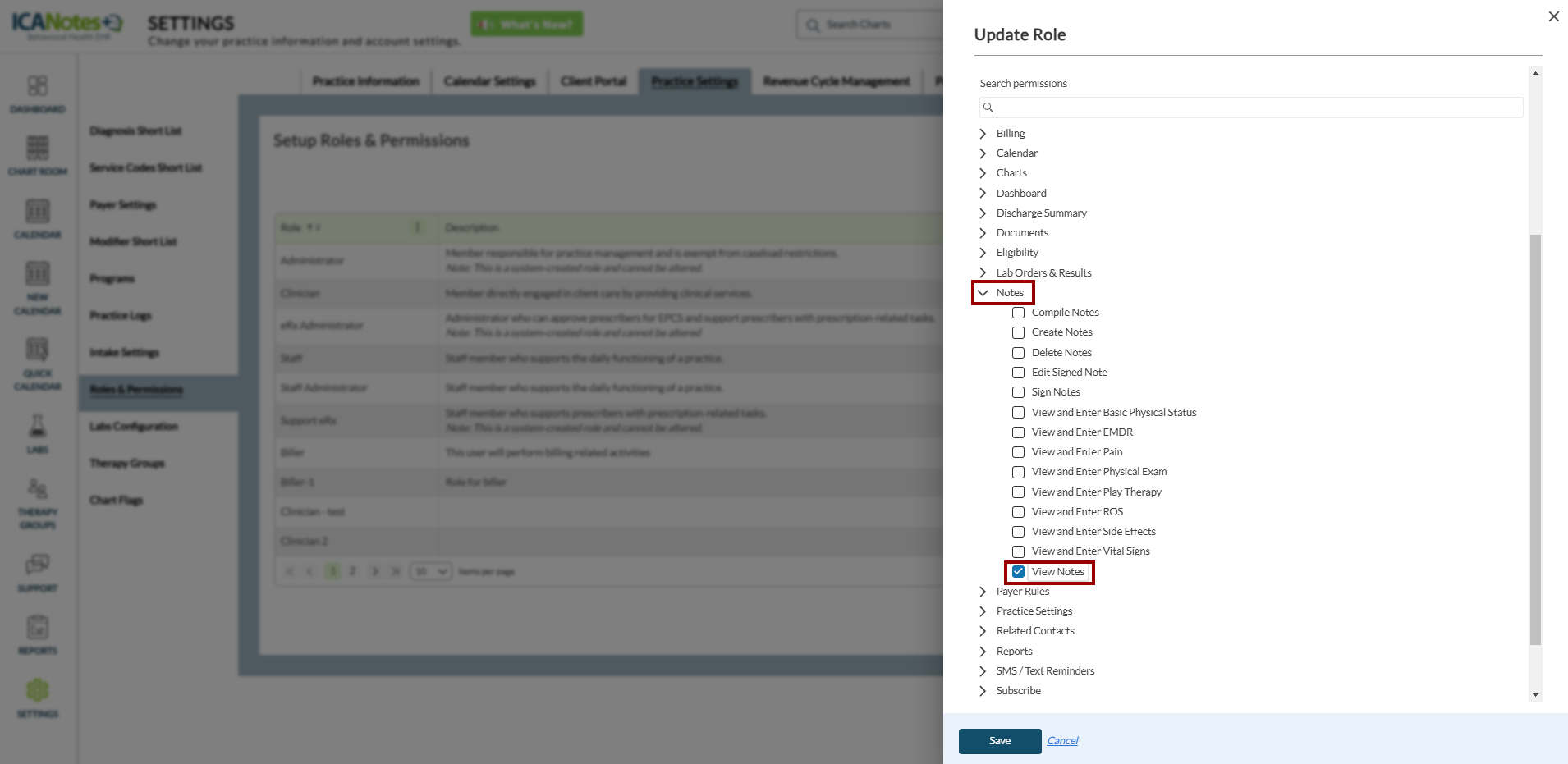The image size is (1568, 764).
Task: Open the Labs flask icon
Action: click(x=38, y=426)
